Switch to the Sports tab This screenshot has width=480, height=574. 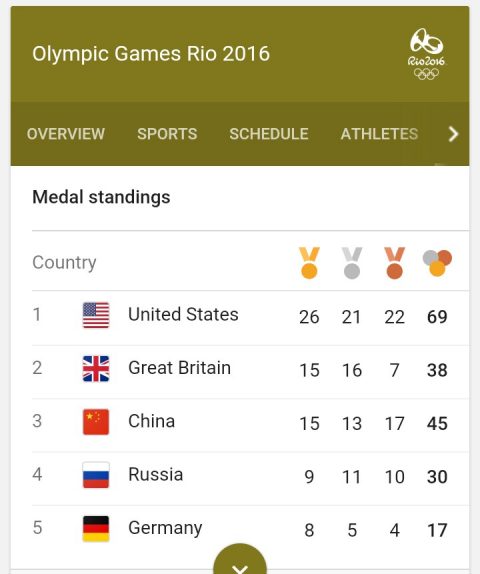[167, 134]
